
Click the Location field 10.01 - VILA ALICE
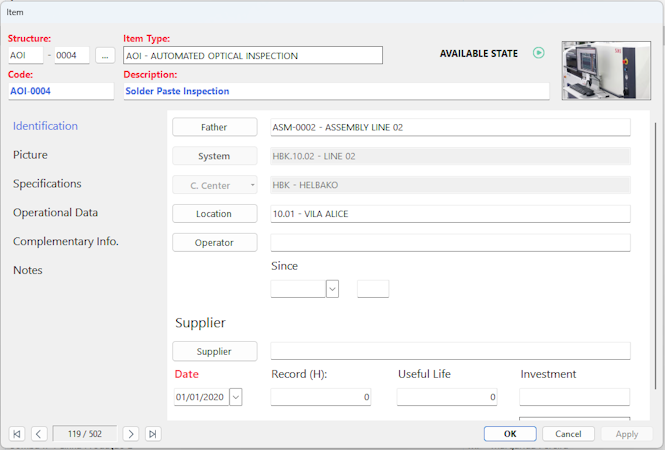pyautogui.click(x=450, y=214)
